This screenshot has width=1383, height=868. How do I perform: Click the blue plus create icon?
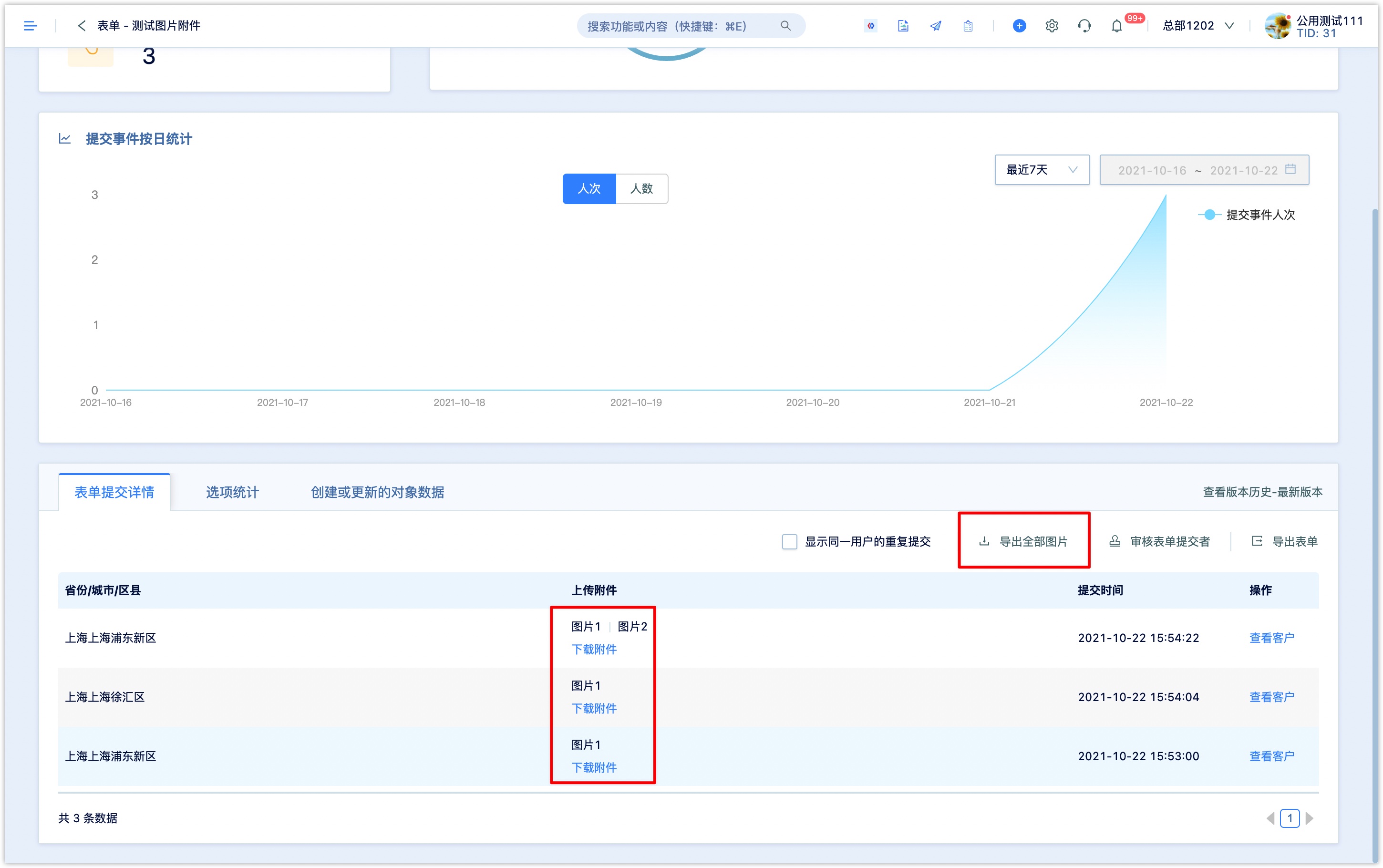(x=1019, y=26)
